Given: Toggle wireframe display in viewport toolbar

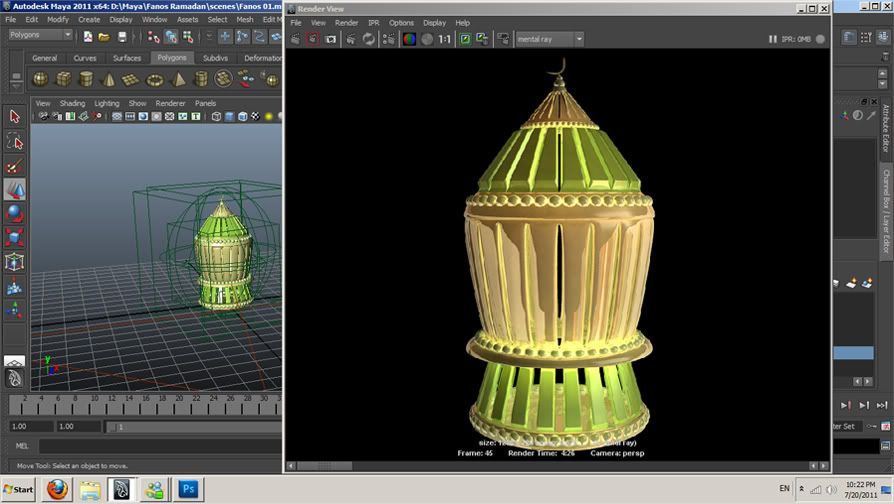Looking at the screenshot, I should [x=216, y=117].
